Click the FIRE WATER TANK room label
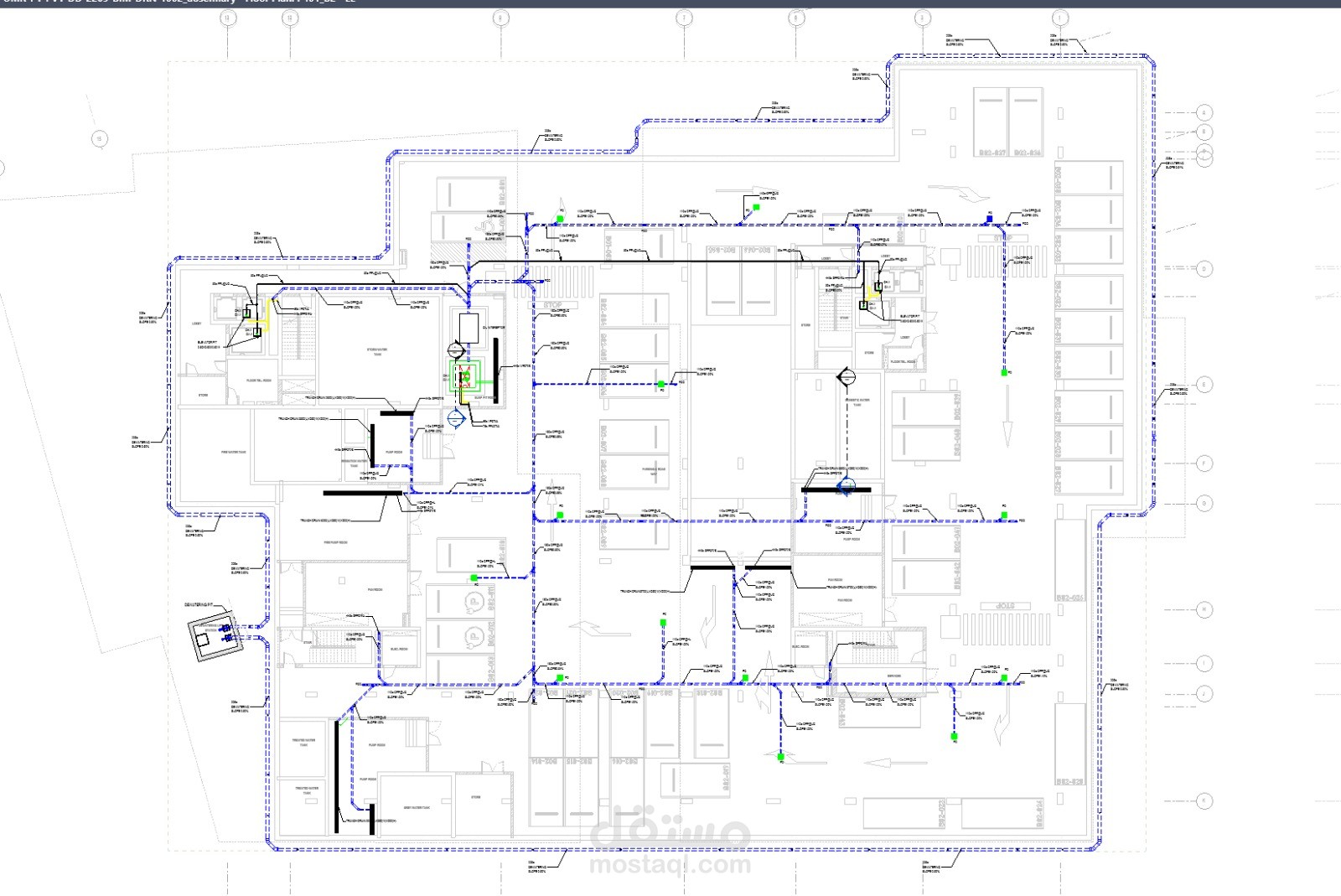The height and width of the screenshot is (896, 1341). (234, 452)
